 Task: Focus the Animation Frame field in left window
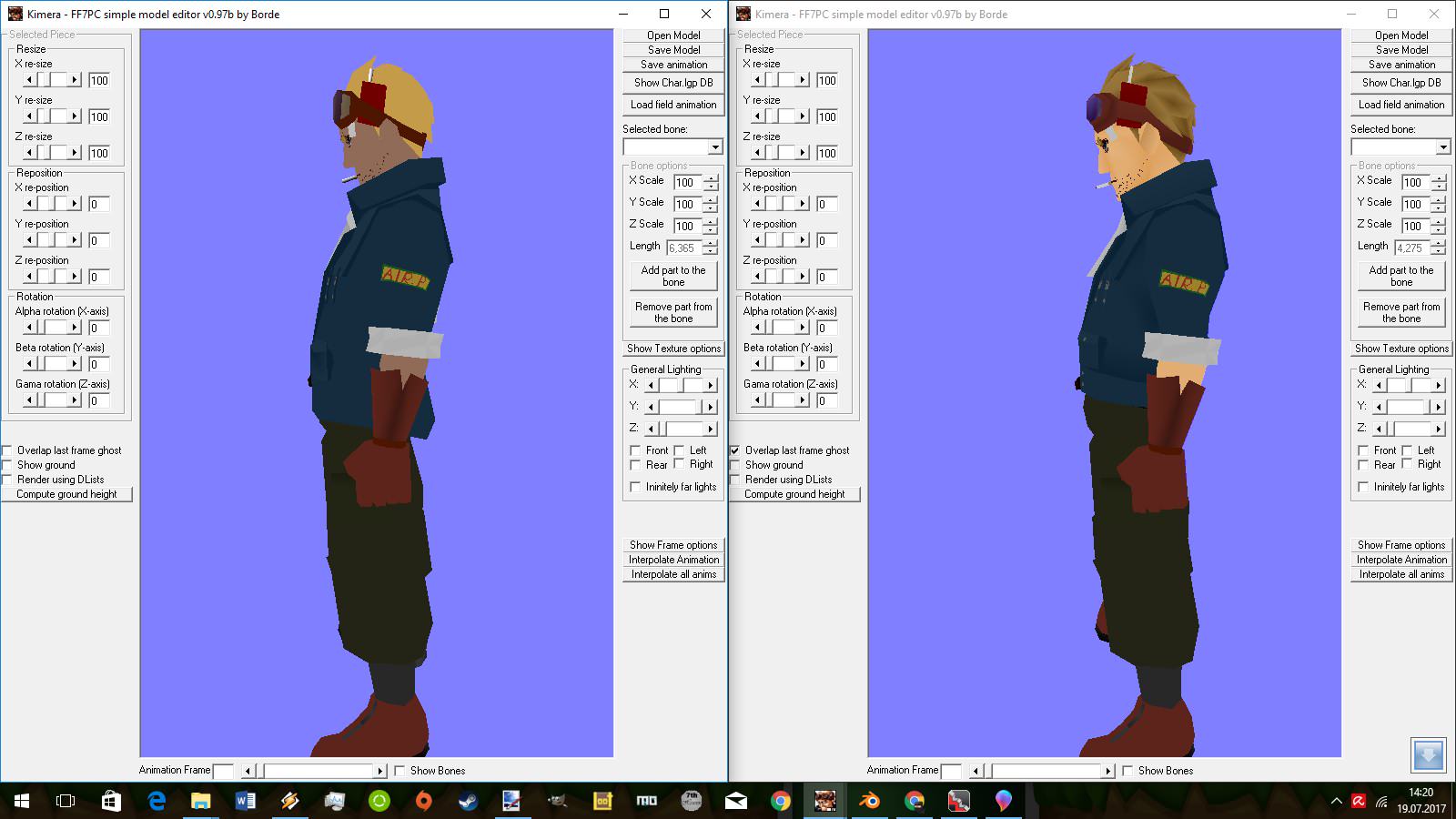(x=223, y=771)
